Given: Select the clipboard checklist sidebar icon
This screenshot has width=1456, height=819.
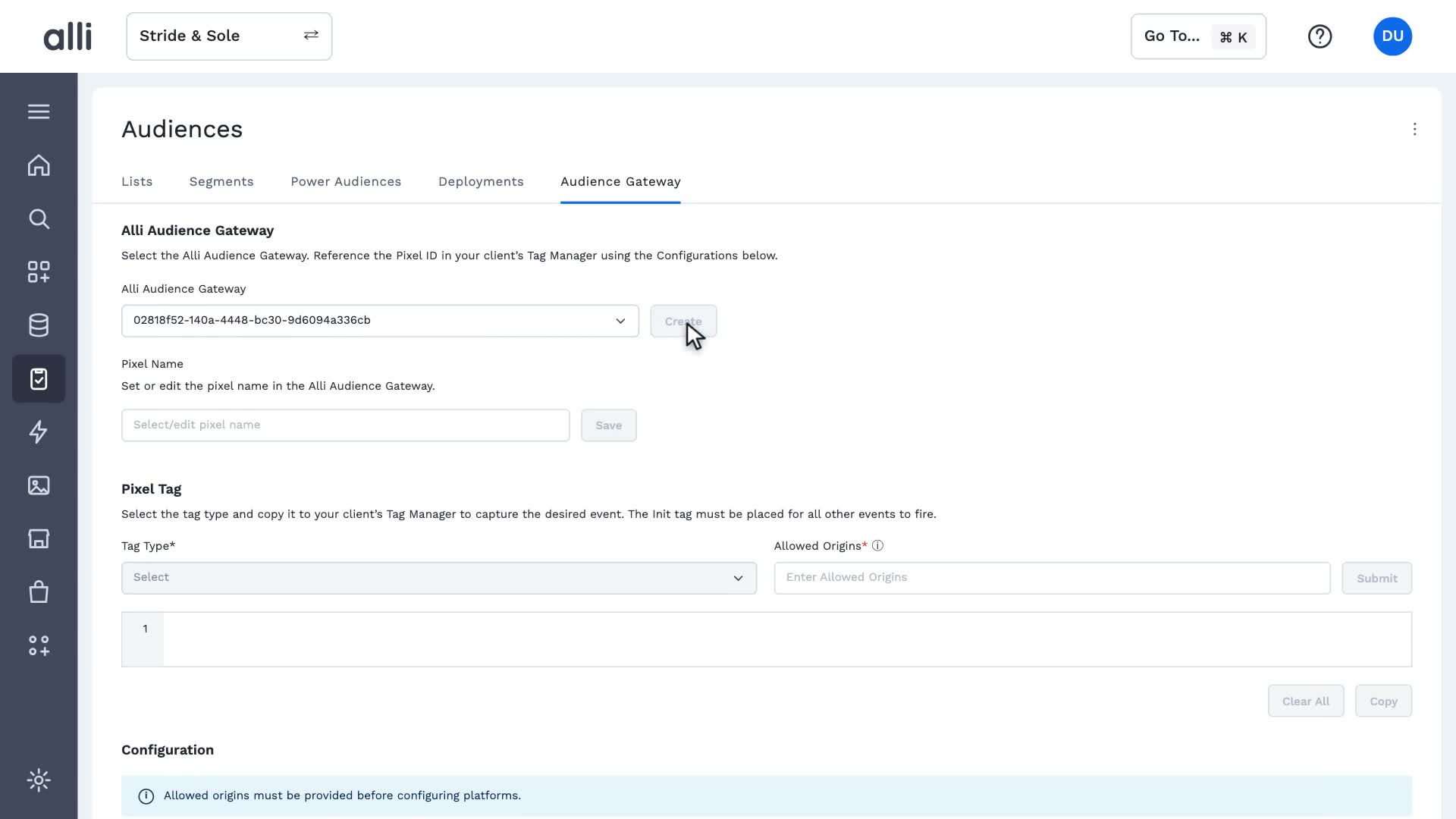Looking at the screenshot, I should point(39,378).
